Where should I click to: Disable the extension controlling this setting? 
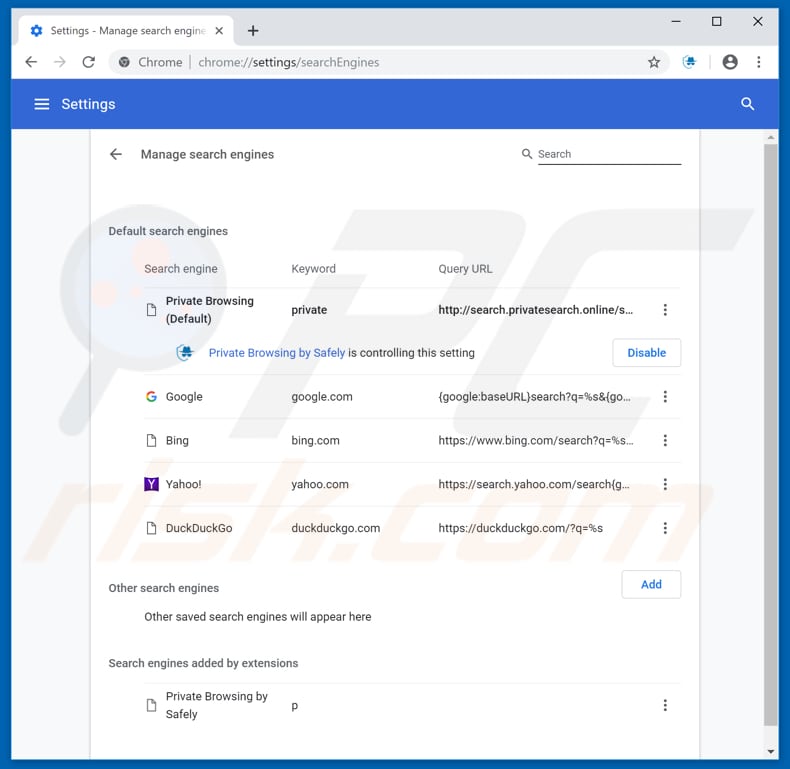point(646,353)
